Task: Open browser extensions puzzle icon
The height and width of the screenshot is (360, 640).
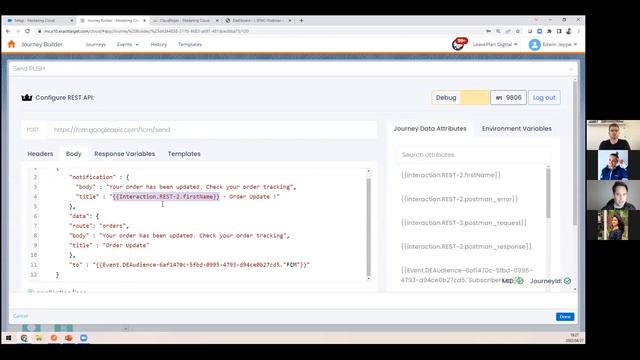Action: click(549, 31)
